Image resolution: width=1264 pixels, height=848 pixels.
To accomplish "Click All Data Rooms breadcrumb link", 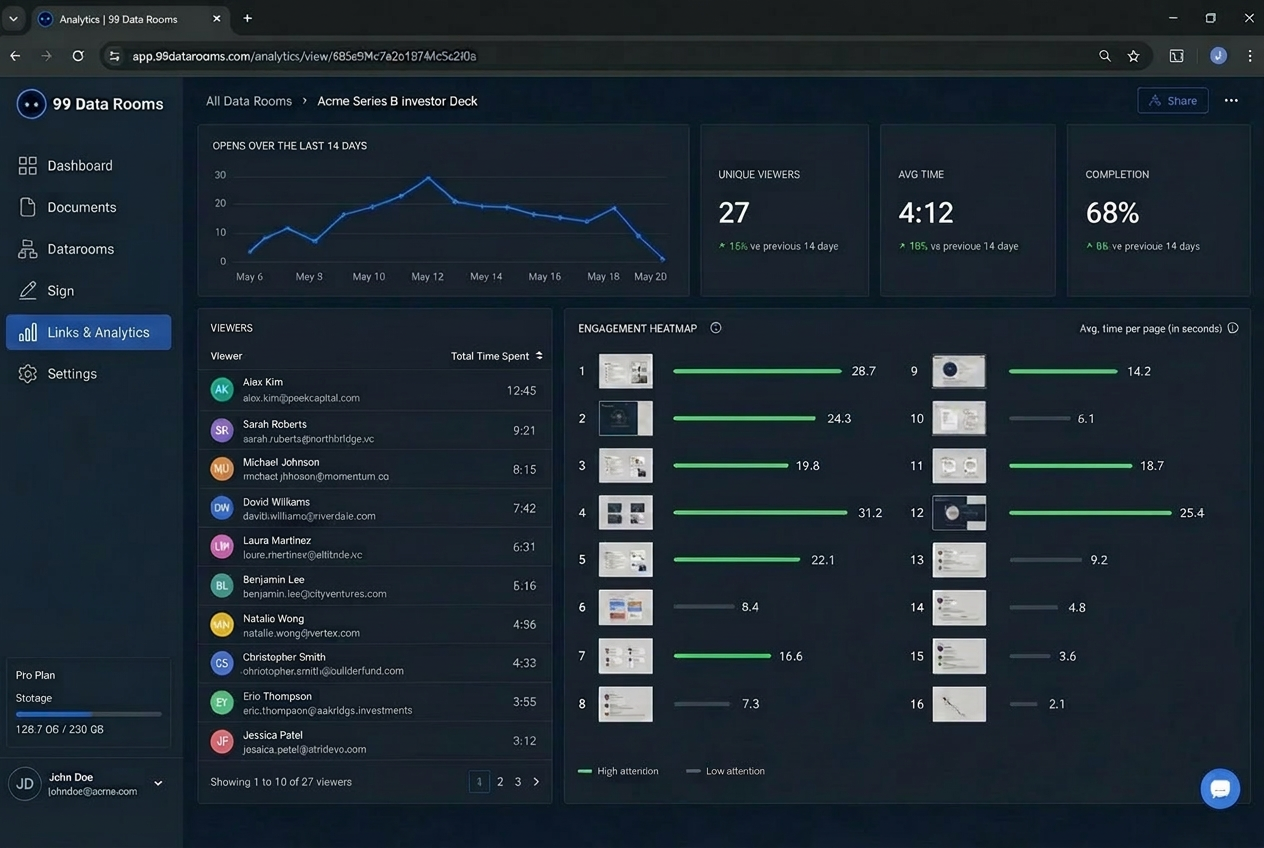I will click(249, 101).
